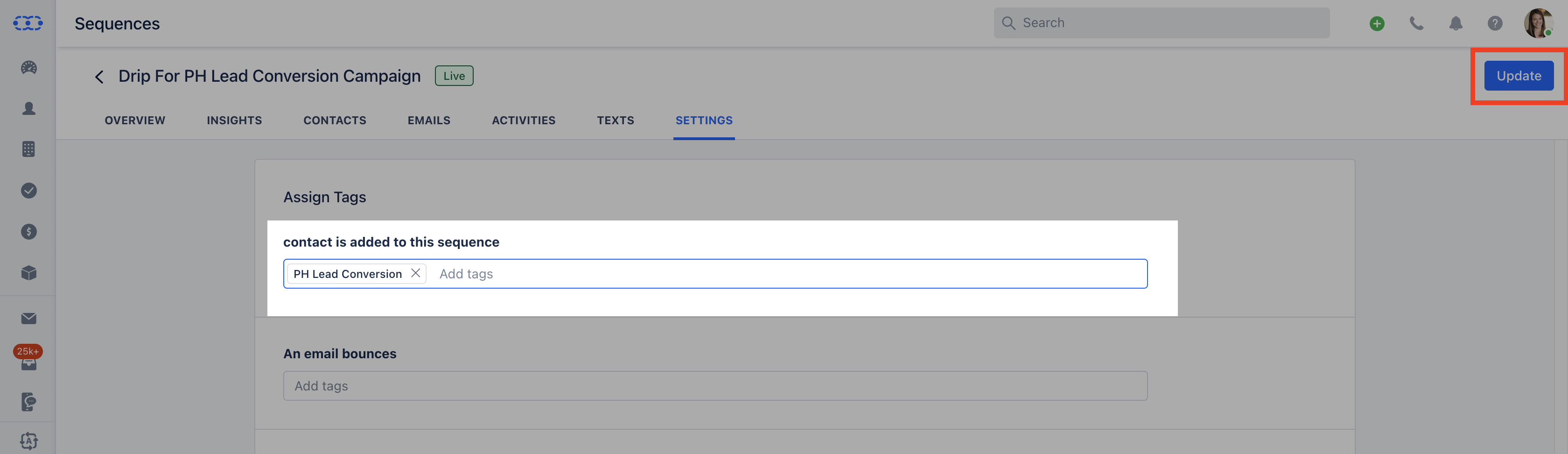This screenshot has height=454, width=1568.
Task: Click the Update button
Action: click(x=1519, y=76)
